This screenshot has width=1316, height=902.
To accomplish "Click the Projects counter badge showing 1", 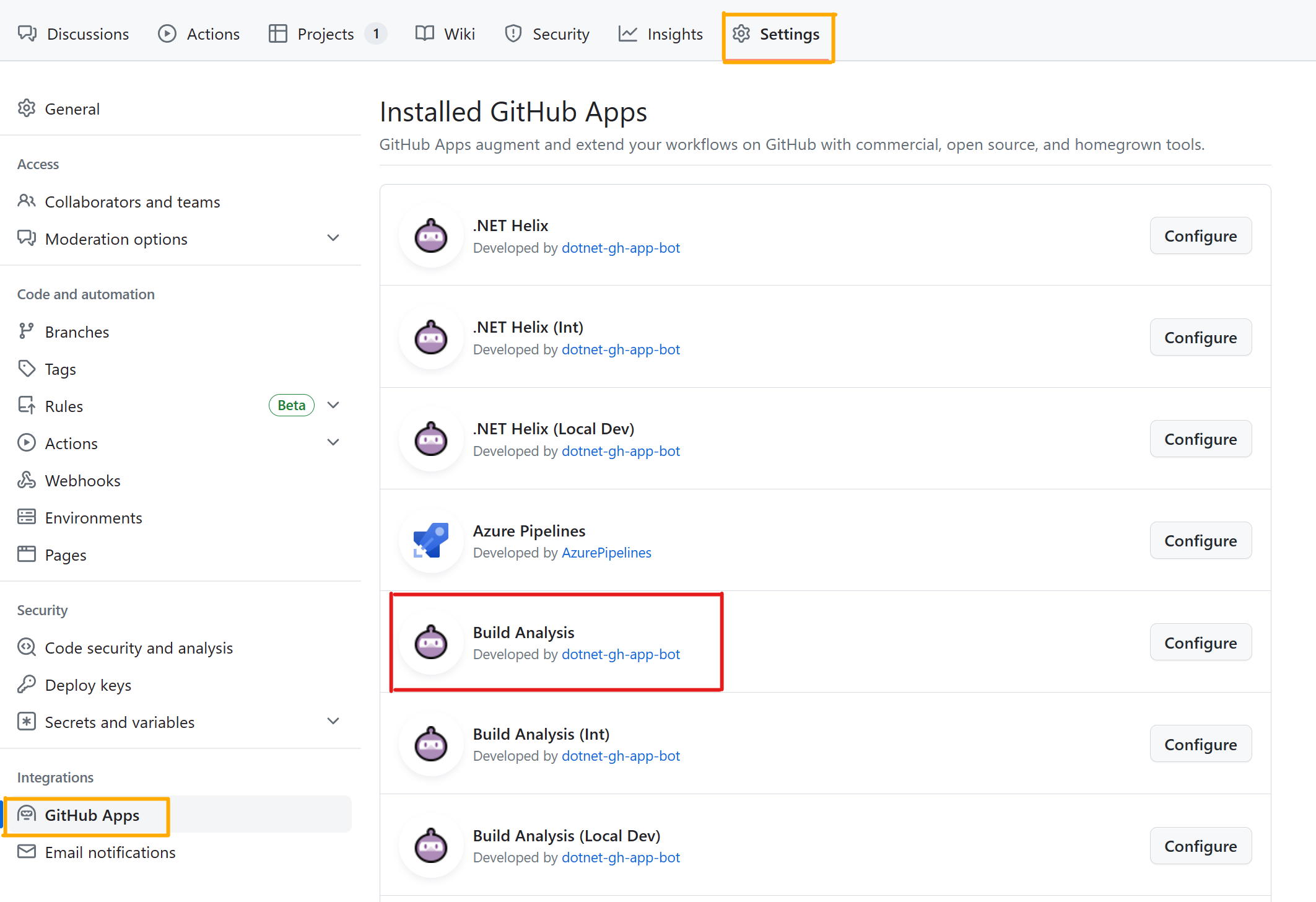I will pos(376,33).
